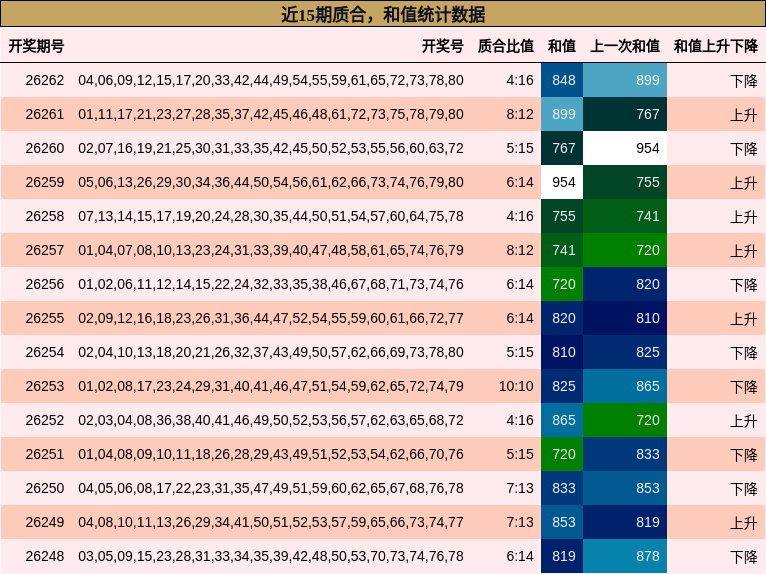Click the white 954 cell in row 26259
This screenshot has height=574, width=766.
(x=562, y=182)
